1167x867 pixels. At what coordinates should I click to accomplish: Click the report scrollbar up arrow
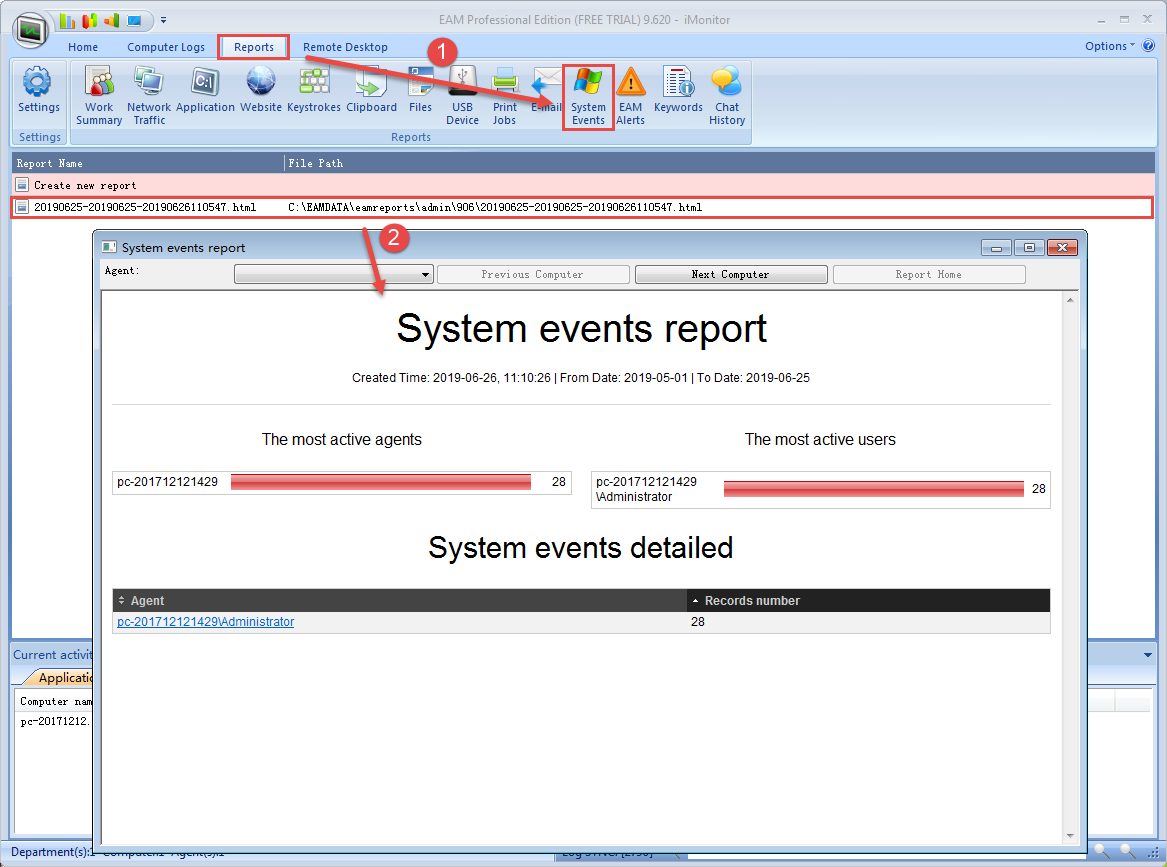(x=1070, y=300)
